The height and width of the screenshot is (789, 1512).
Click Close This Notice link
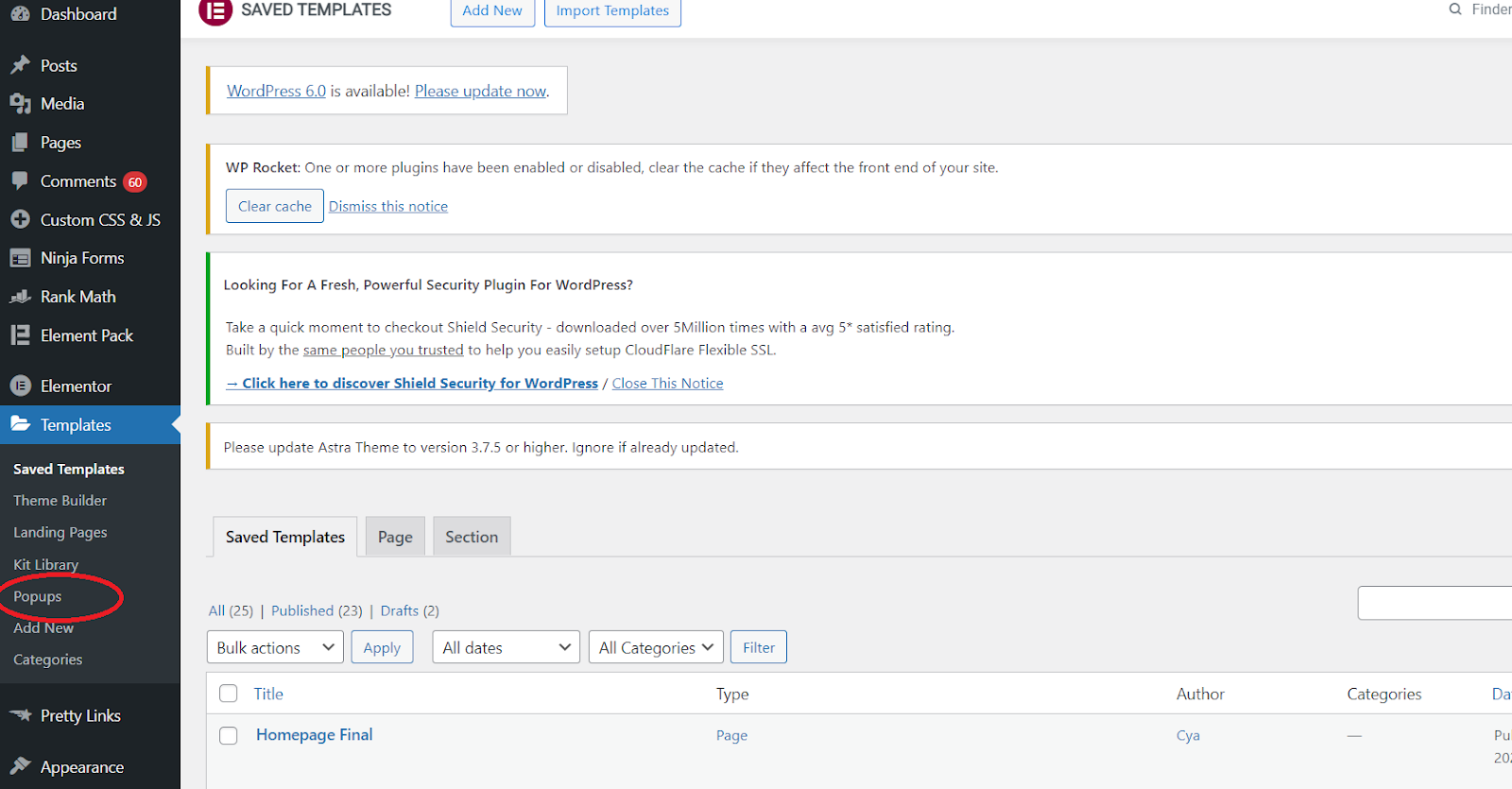tap(667, 383)
